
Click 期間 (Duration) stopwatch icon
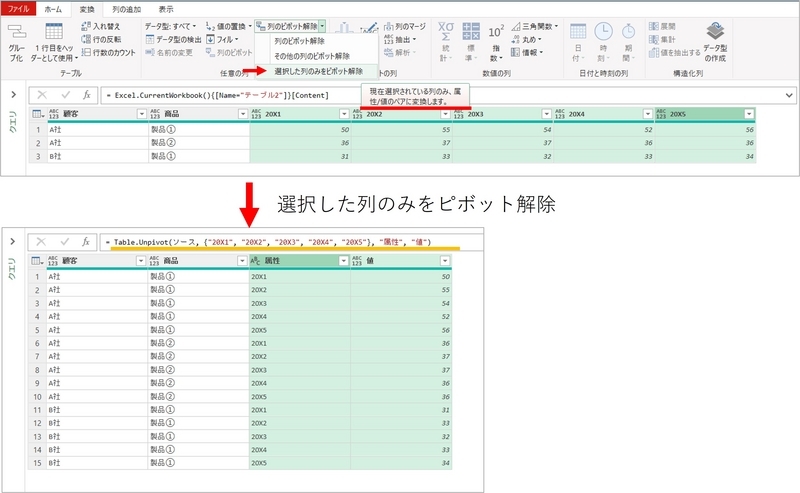pos(628,31)
